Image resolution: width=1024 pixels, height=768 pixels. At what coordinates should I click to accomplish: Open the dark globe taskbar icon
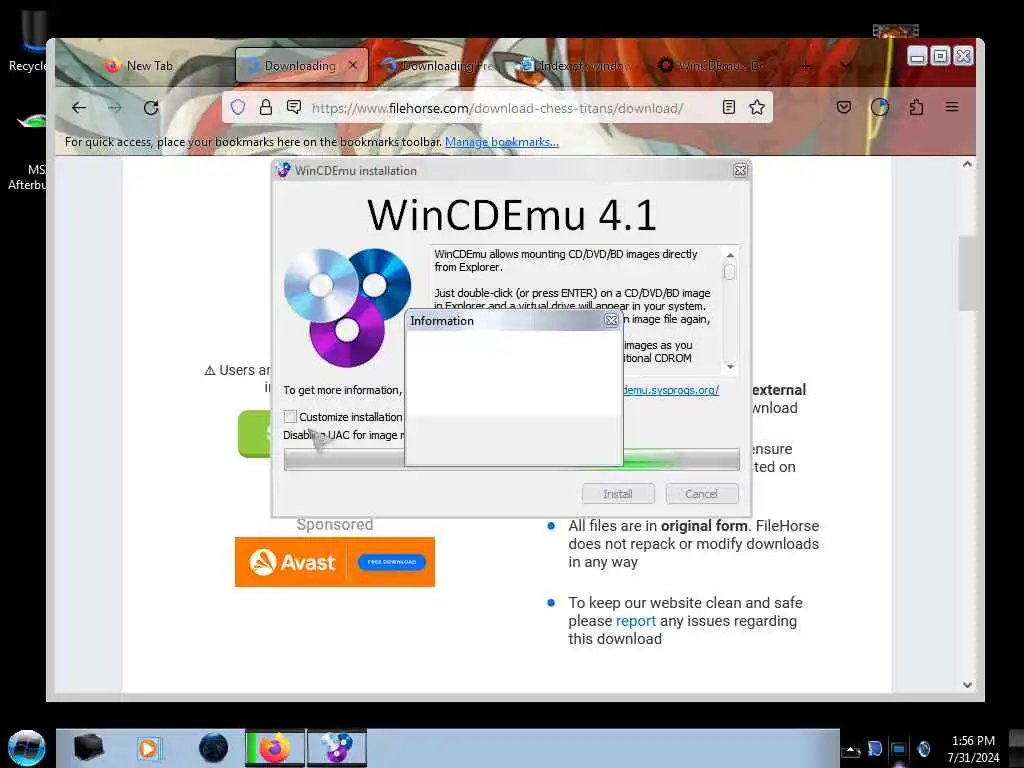pyautogui.click(x=214, y=748)
